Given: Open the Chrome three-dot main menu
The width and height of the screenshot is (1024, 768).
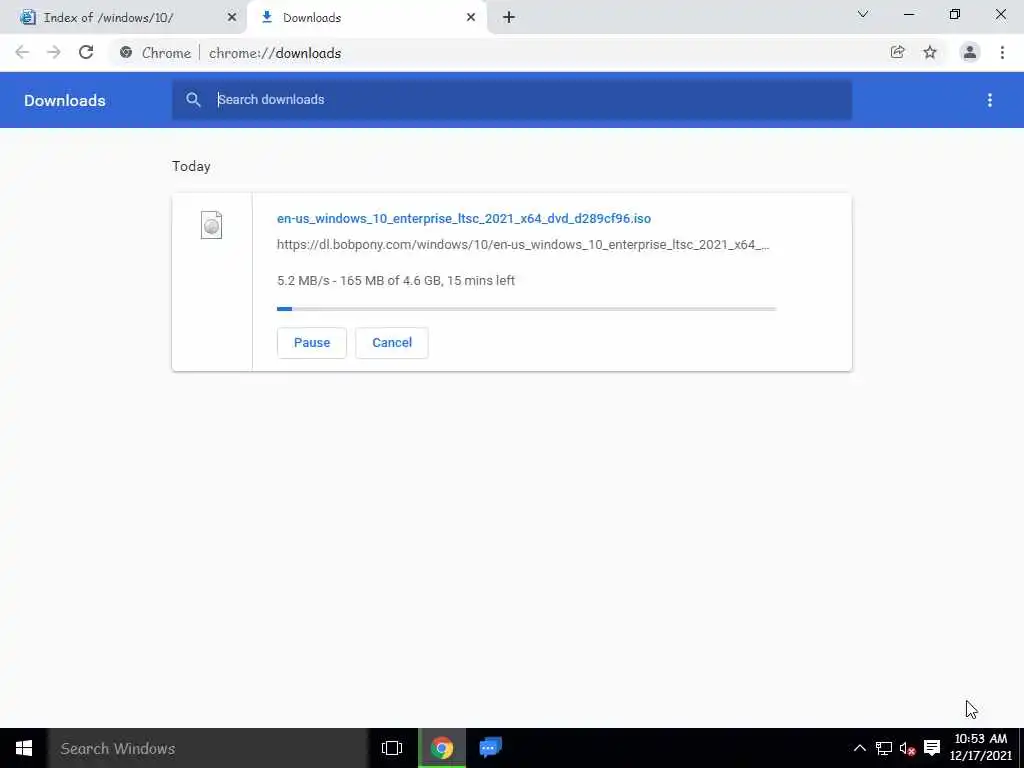Looking at the screenshot, I should pyautogui.click(x=1002, y=52).
